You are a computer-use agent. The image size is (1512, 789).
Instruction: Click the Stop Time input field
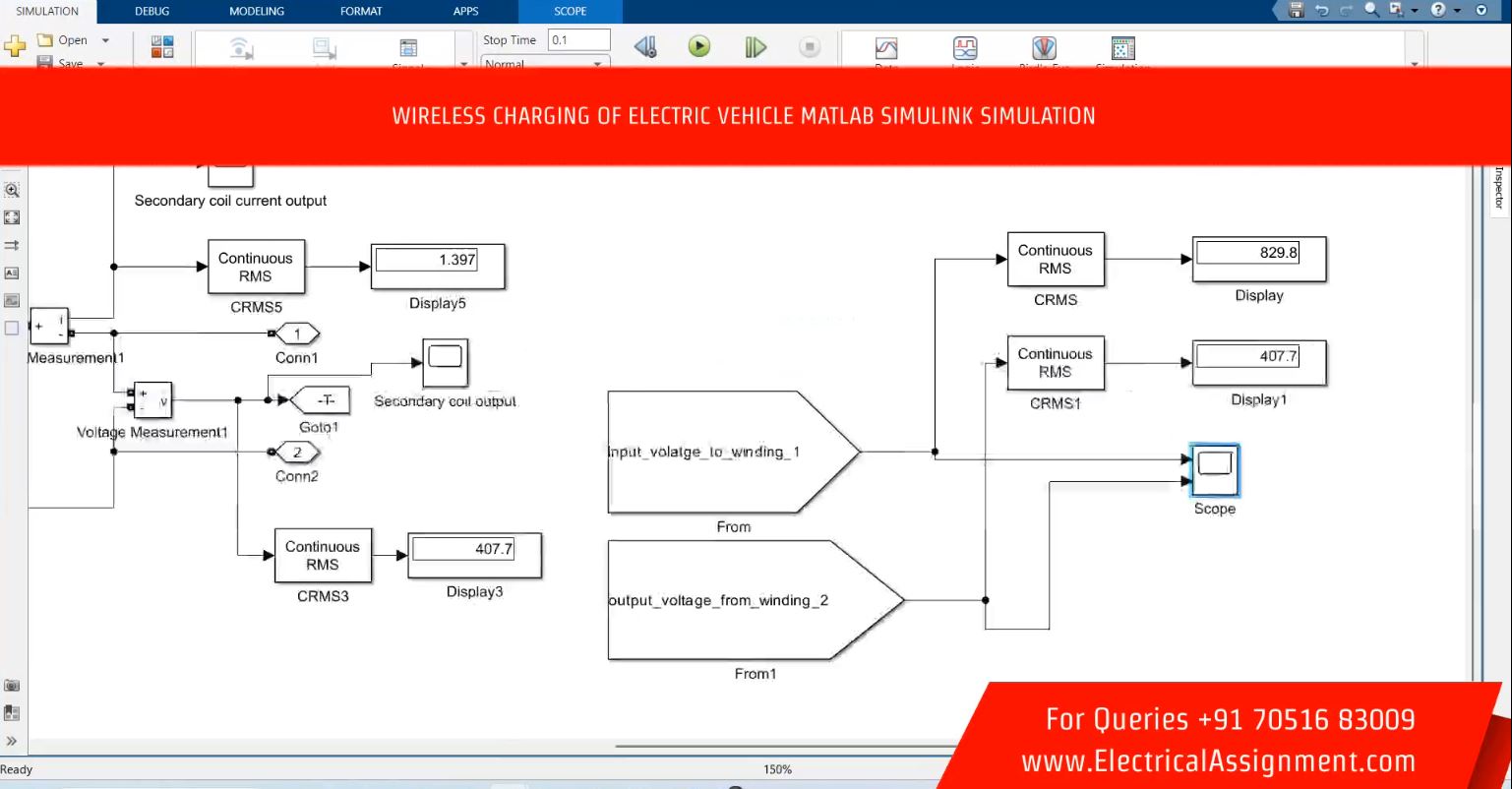[x=578, y=40]
